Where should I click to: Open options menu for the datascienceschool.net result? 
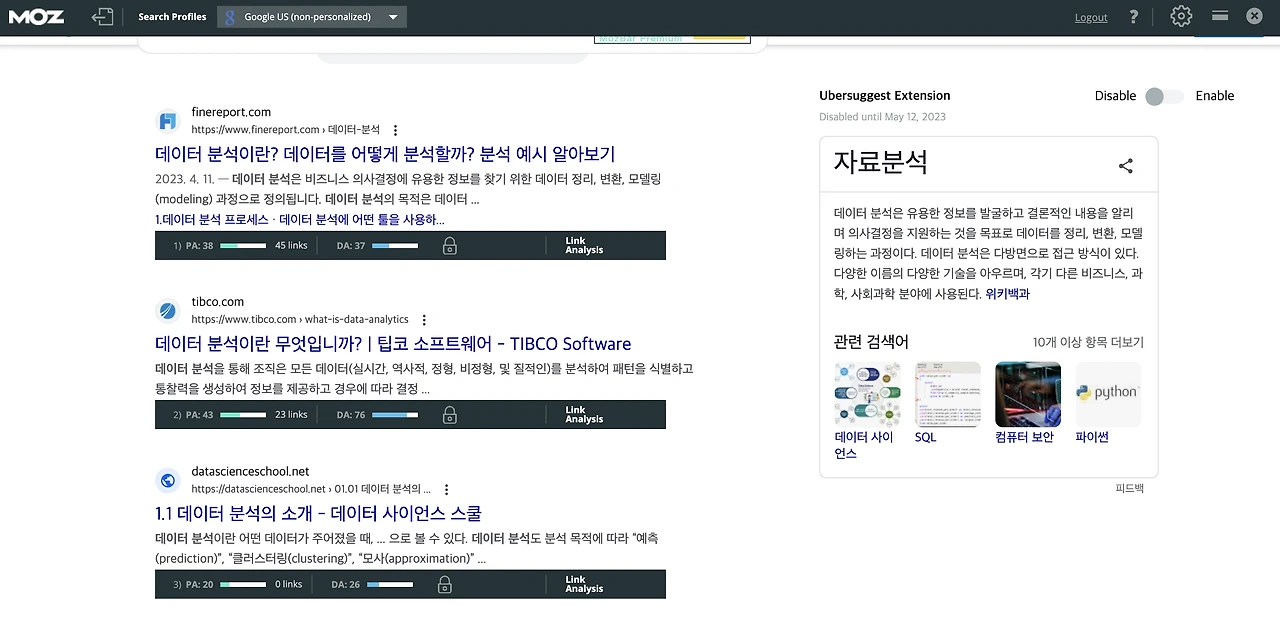[446, 490]
